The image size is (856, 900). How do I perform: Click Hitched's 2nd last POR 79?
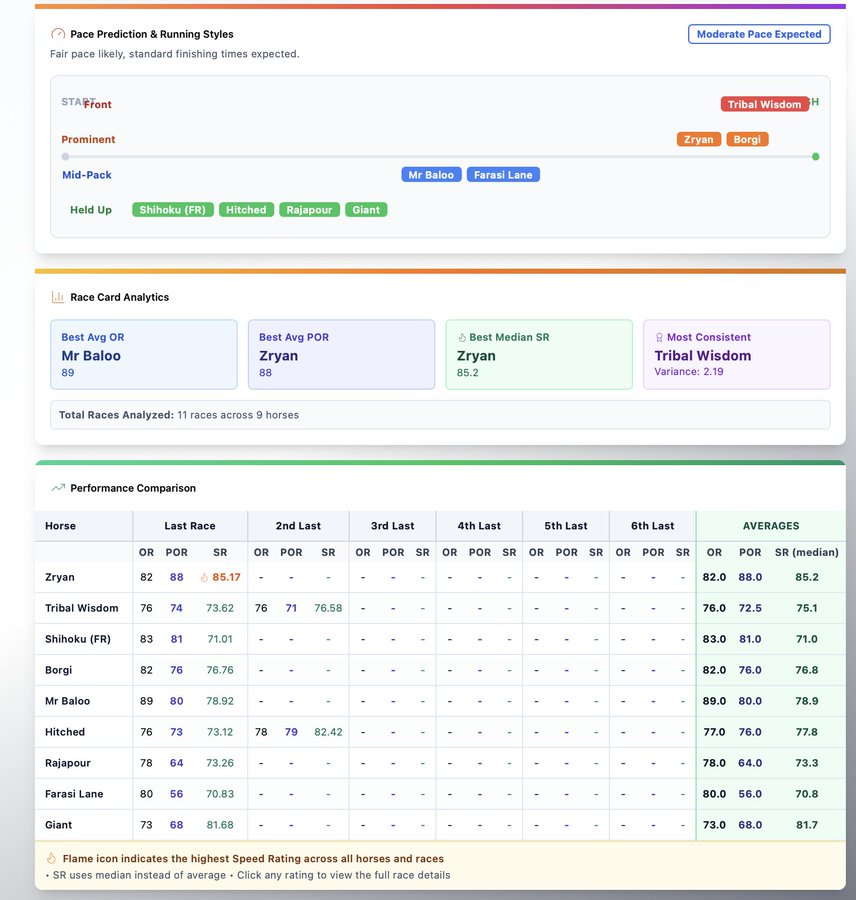(291, 732)
